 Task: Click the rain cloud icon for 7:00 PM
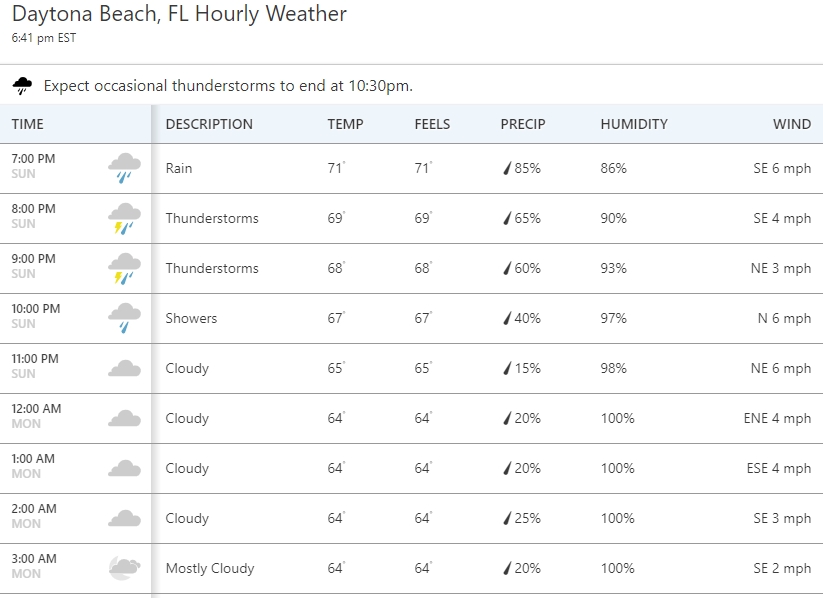click(124, 168)
